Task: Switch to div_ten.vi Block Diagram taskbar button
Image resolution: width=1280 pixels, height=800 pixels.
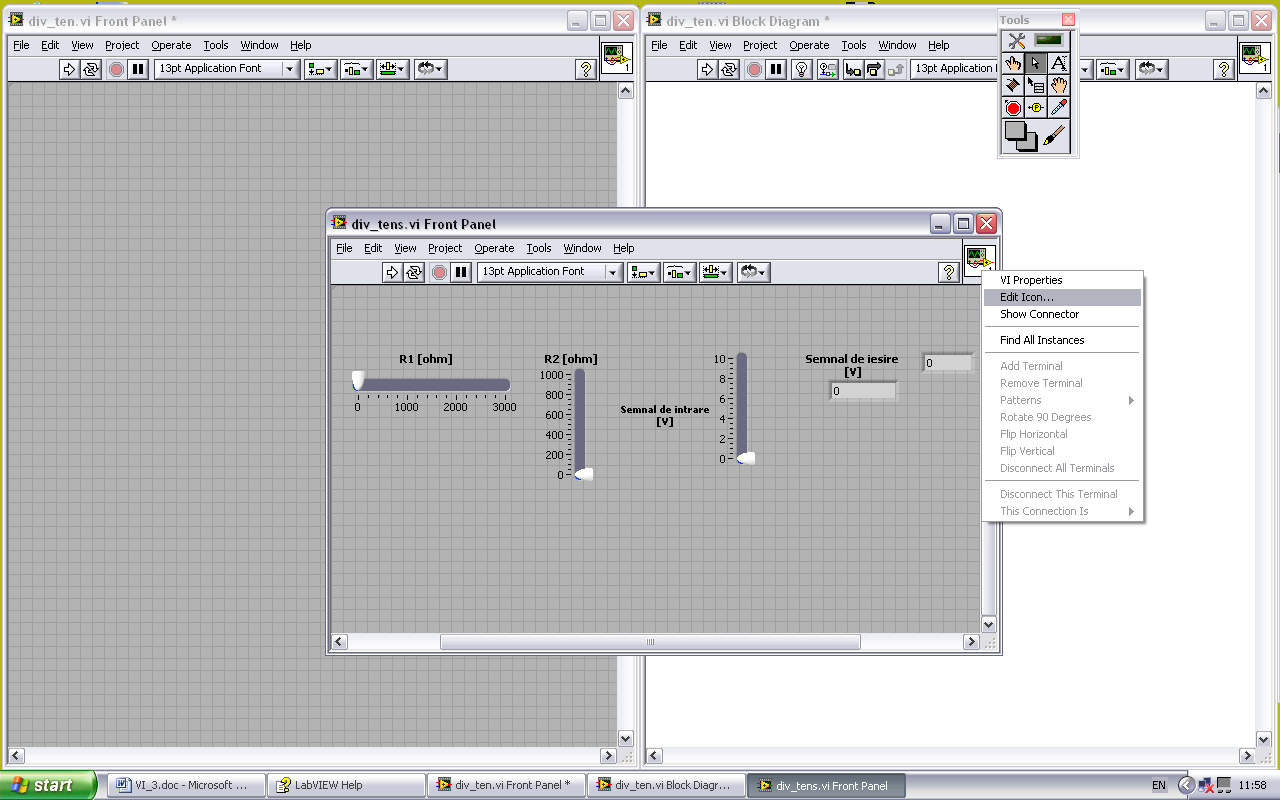Action: (x=667, y=785)
